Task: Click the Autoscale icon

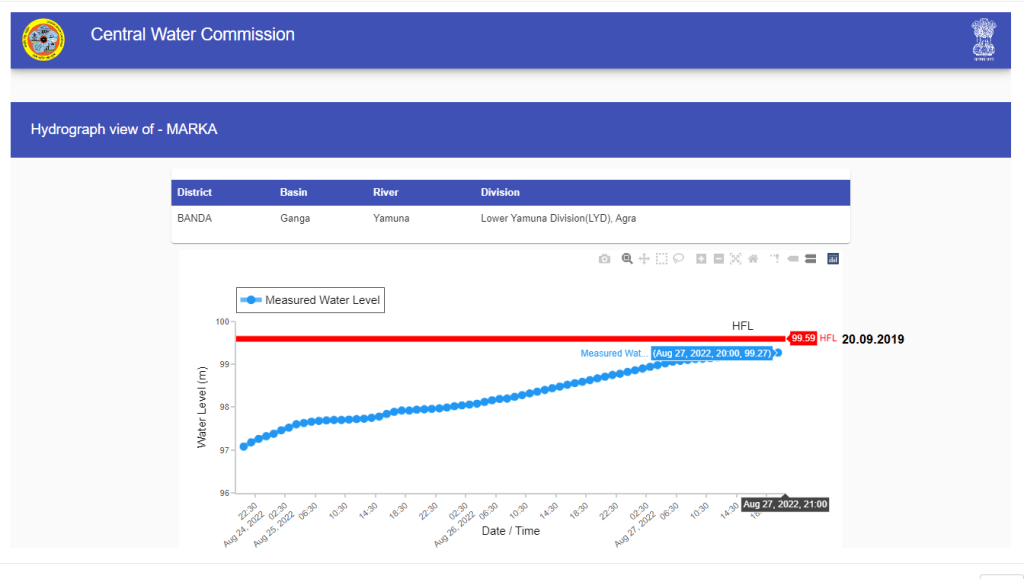Action: pos(735,259)
